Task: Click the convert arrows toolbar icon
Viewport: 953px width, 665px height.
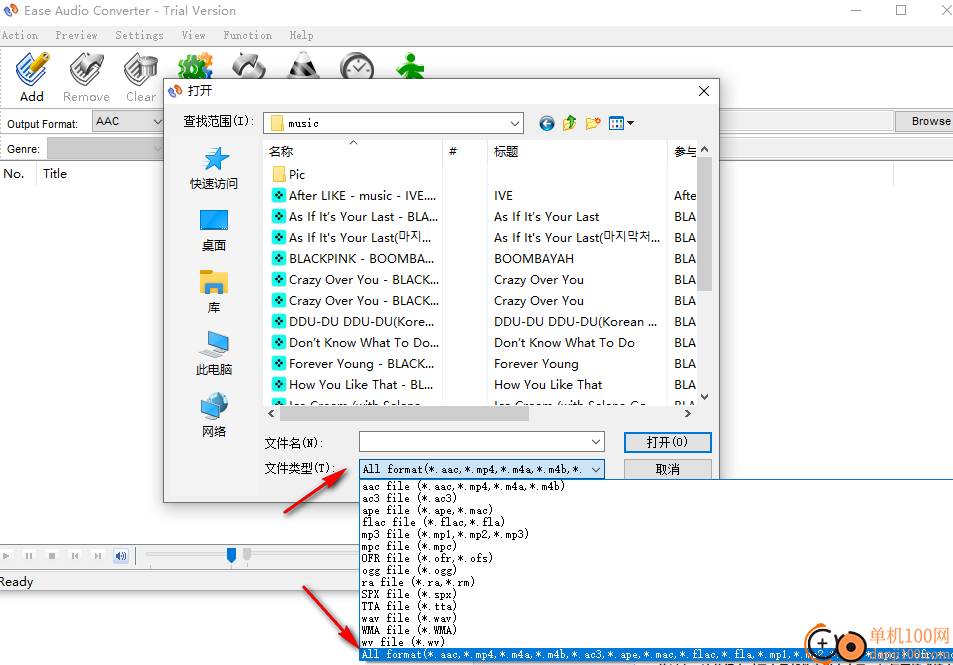Action: coord(249,66)
